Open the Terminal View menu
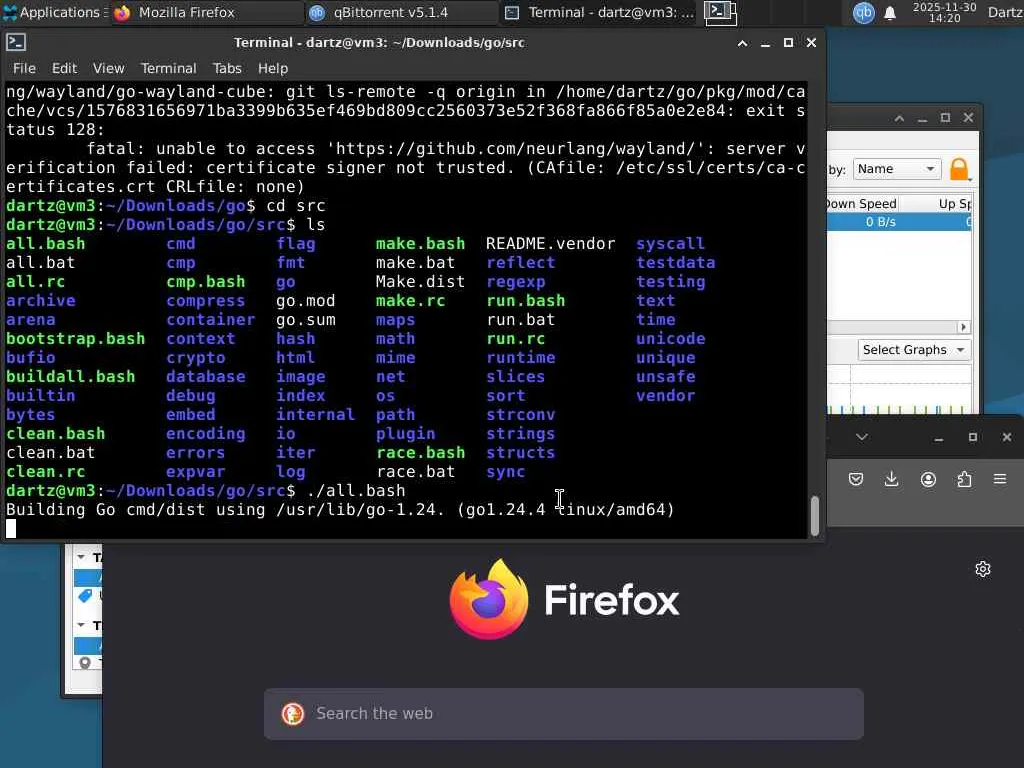Viewport: 1024px width, 768px height. (108, 68)
